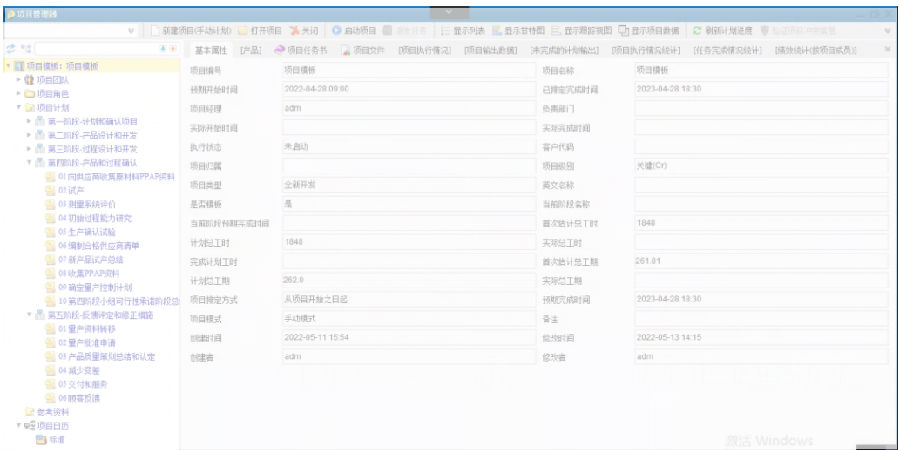Click the 刷新计划进度 refresh button
Viewport: 900px width, 450px height.
[723, 30]
